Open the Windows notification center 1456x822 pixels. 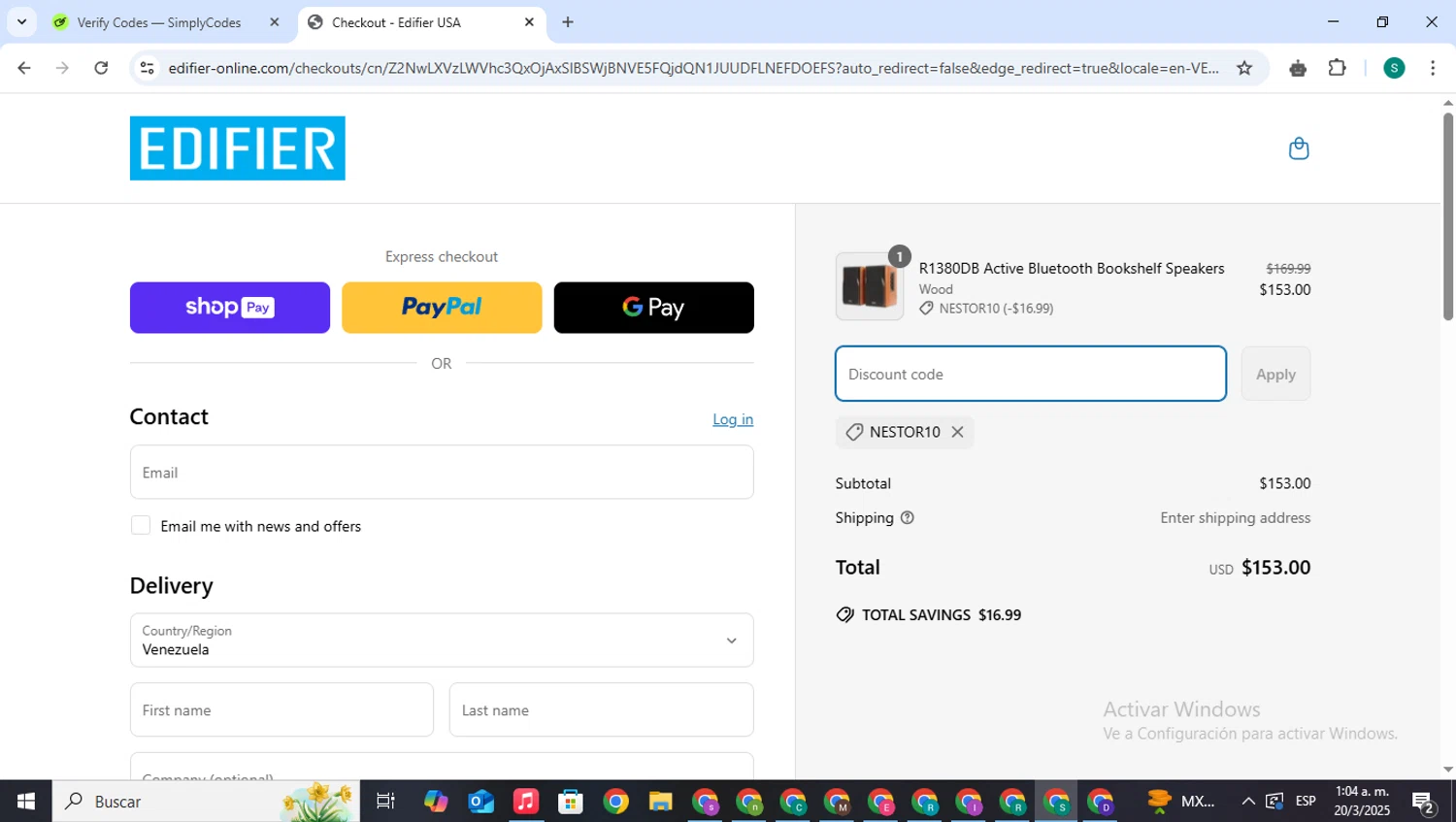pos(1424,802)
